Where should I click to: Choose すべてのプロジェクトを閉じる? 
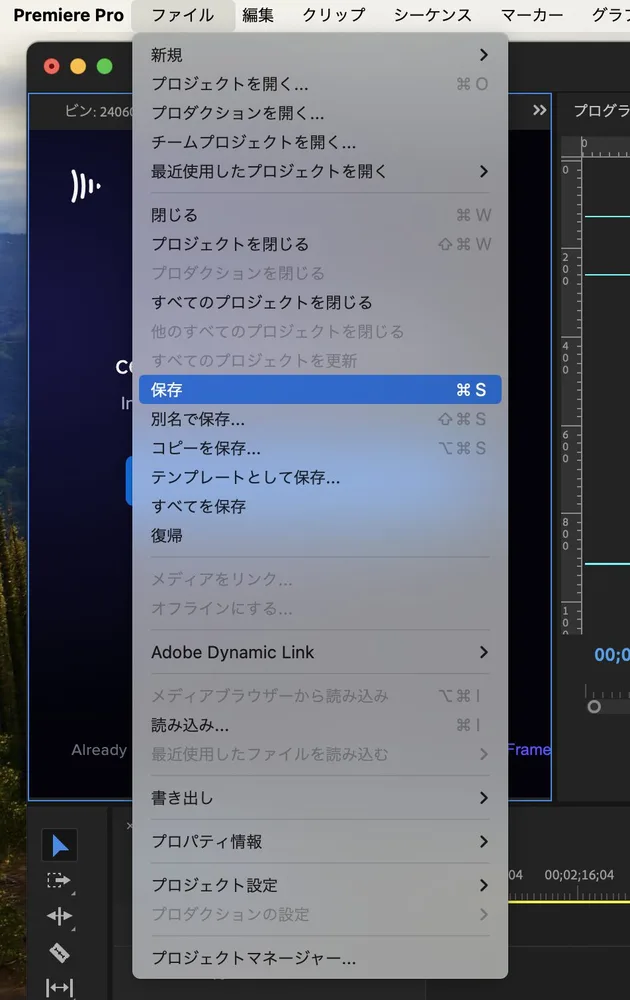pos(320,302)
